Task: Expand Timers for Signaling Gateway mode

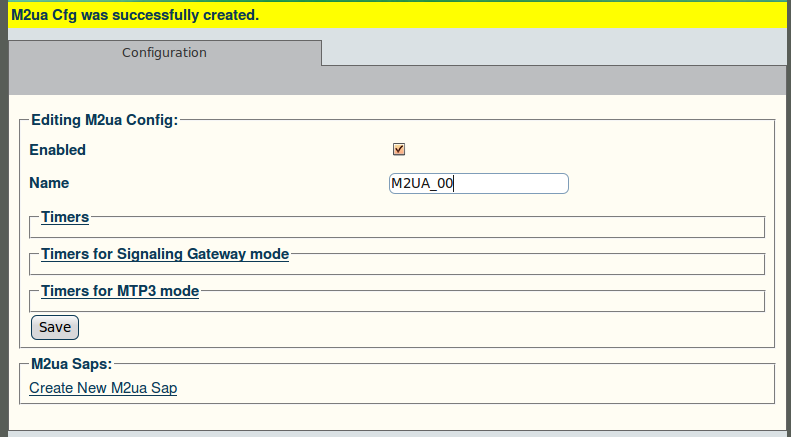Action: (165, 254)
